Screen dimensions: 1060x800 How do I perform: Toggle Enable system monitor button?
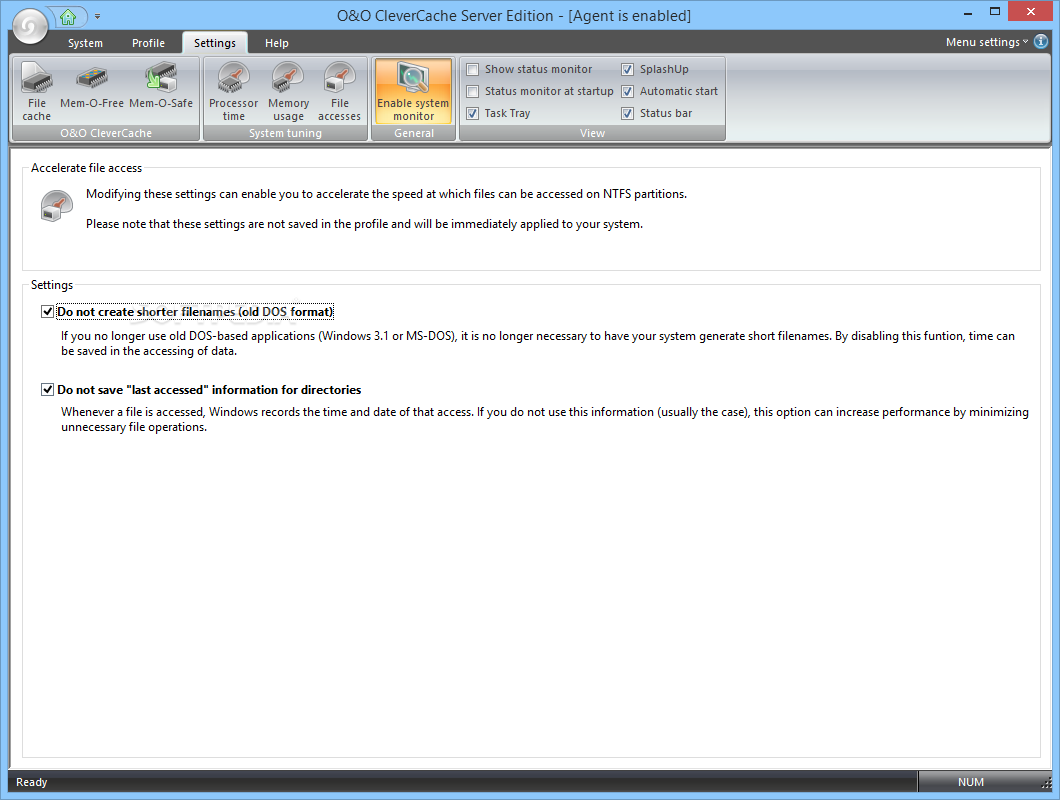413,91
